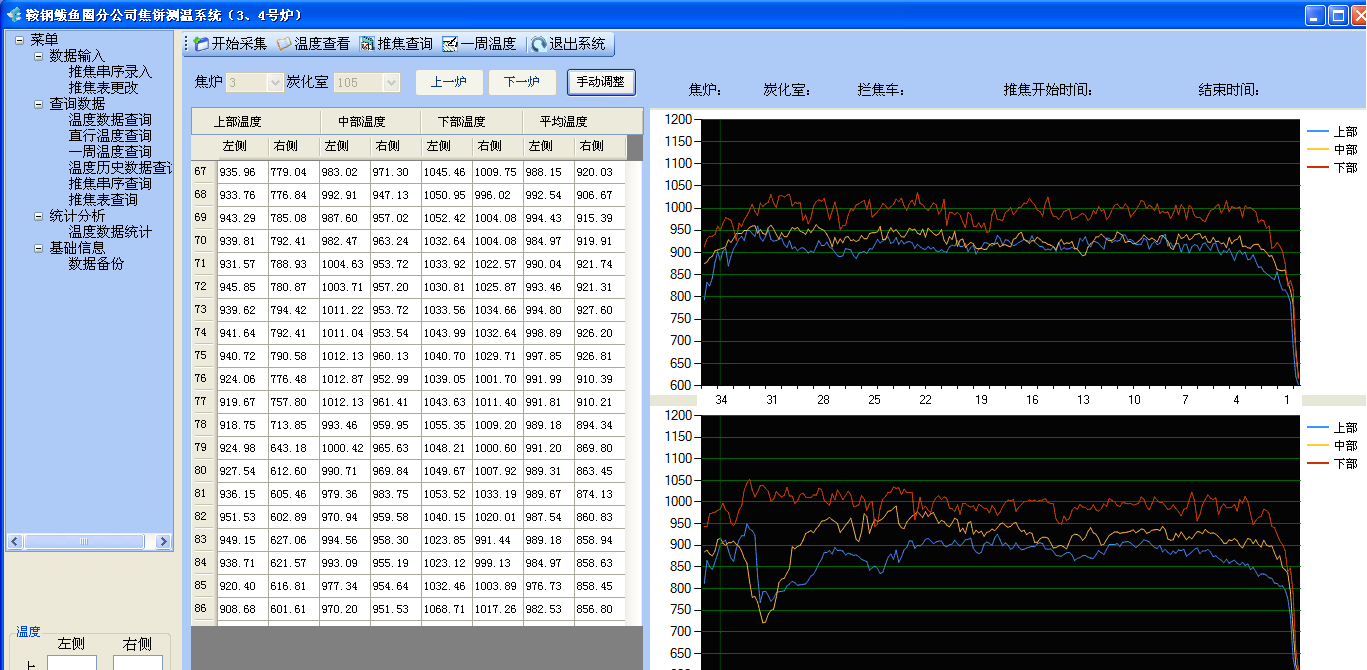Click the application icon in title bar
This screenshot has height=670, width=1367.
point(13,15)
